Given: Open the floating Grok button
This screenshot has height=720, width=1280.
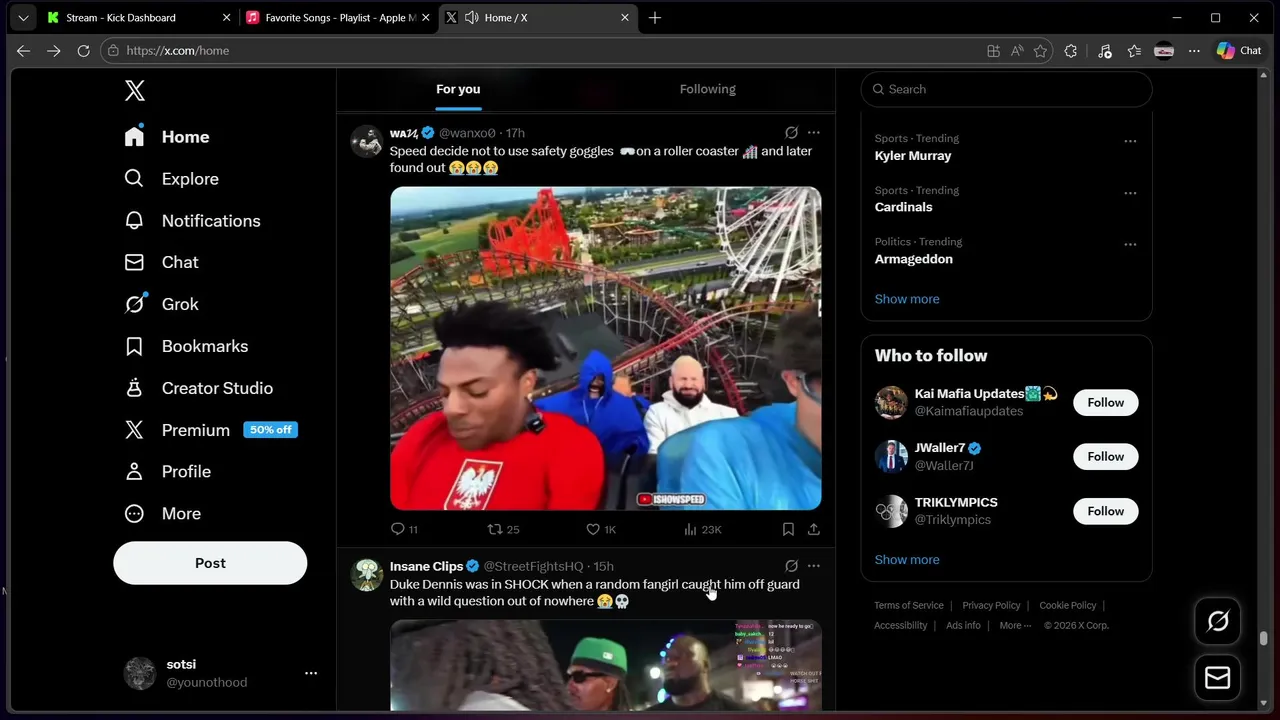Looking at the screenshot, I should pyautogui.click(x=1217, y=621).
